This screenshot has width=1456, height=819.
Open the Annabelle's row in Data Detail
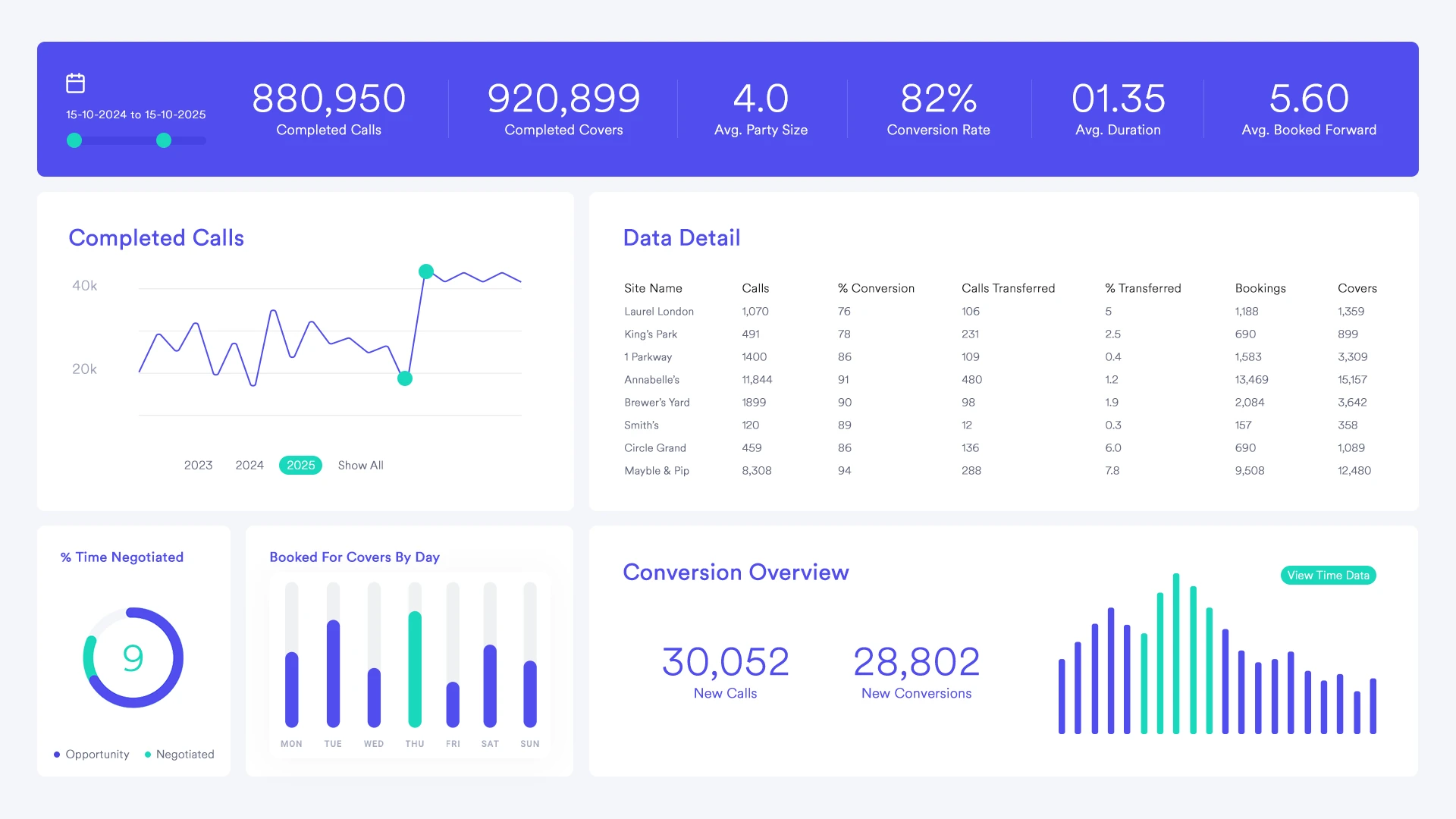(651, 379)
